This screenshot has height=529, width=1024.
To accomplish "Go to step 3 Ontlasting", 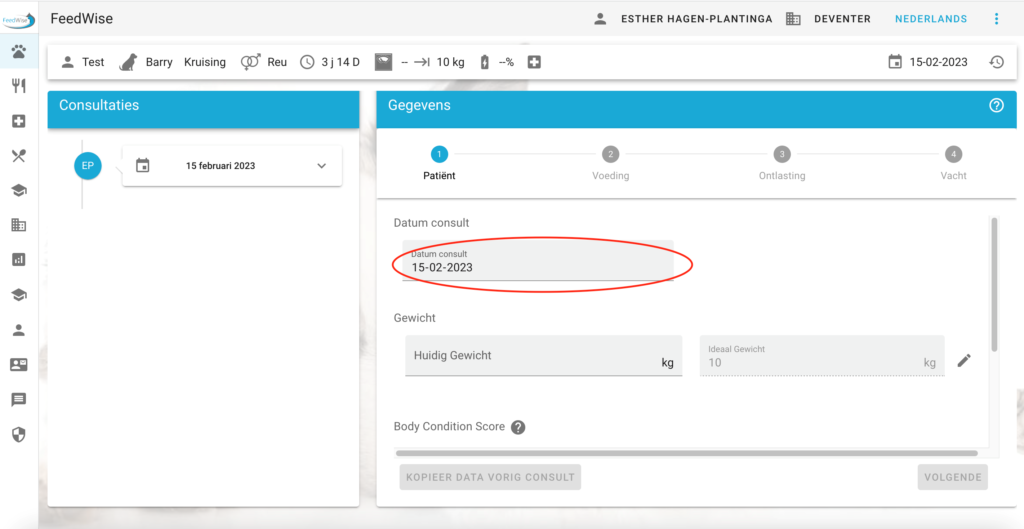I will pyautogui.click(x=782, y=164).
